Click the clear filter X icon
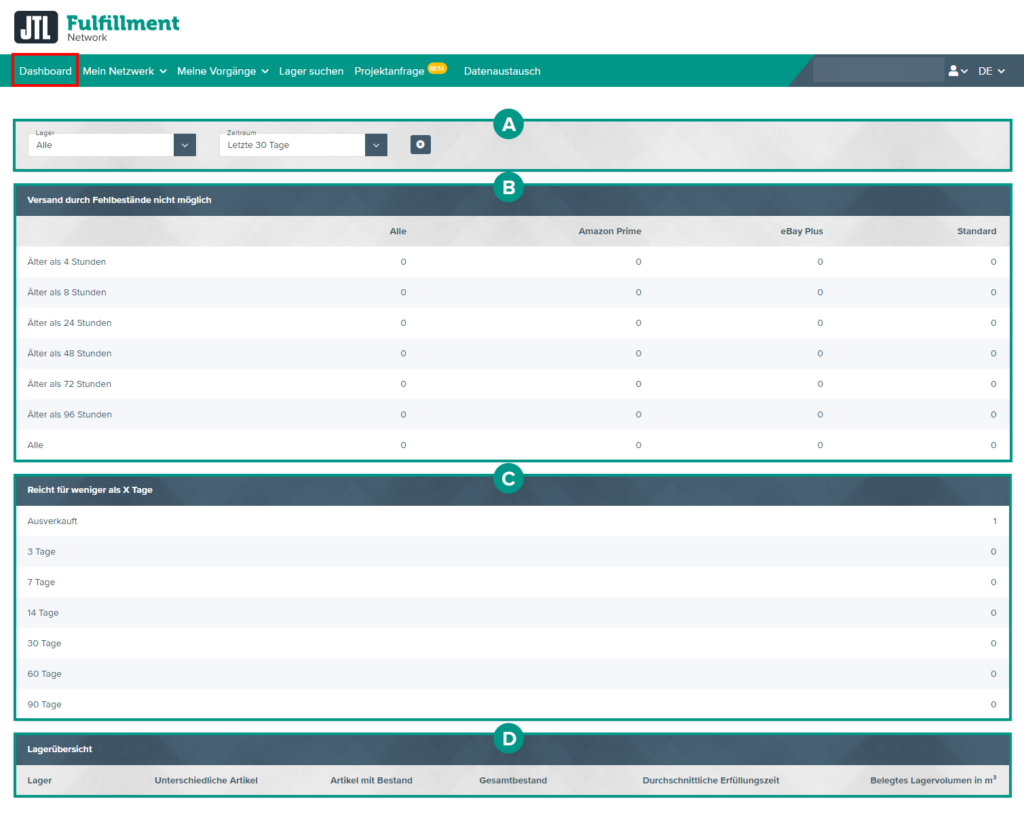 (420, 145)
